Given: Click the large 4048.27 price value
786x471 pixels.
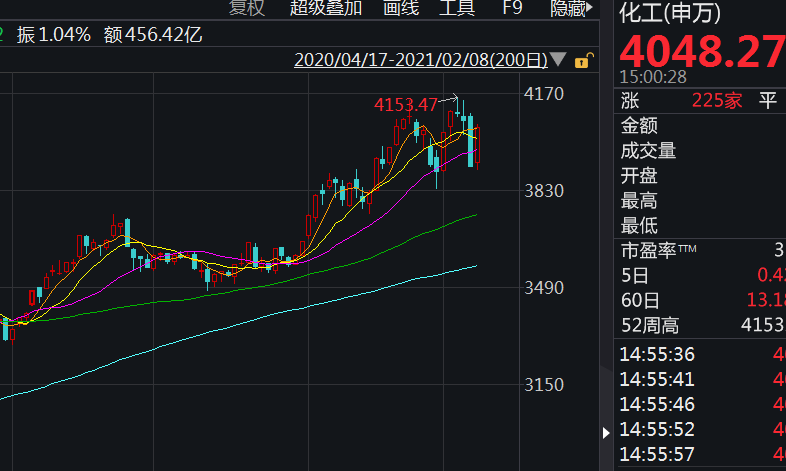Looking at the screenshot, I should (x=702, y=49).
